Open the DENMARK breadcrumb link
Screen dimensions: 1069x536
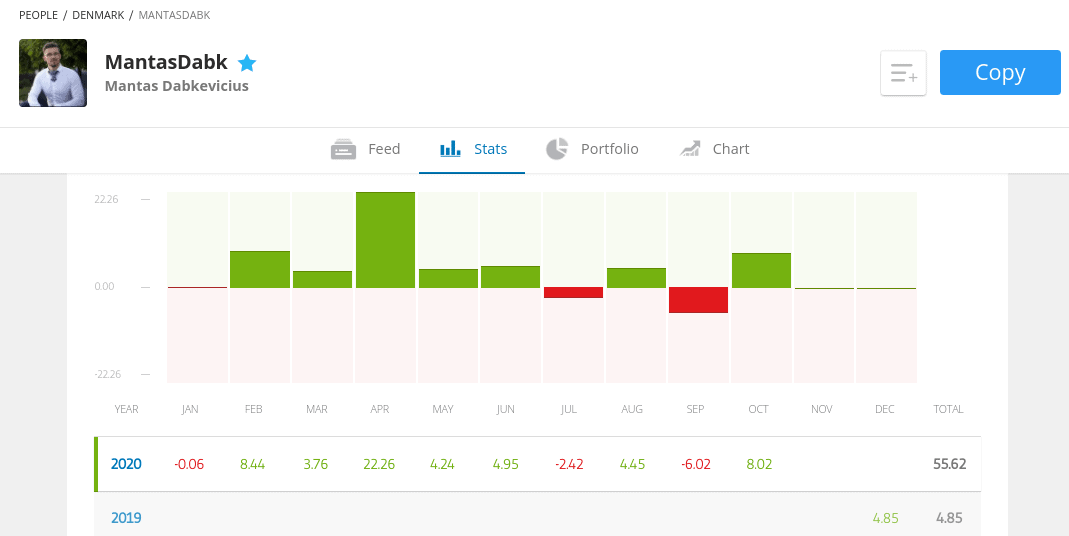click(98, 15)
